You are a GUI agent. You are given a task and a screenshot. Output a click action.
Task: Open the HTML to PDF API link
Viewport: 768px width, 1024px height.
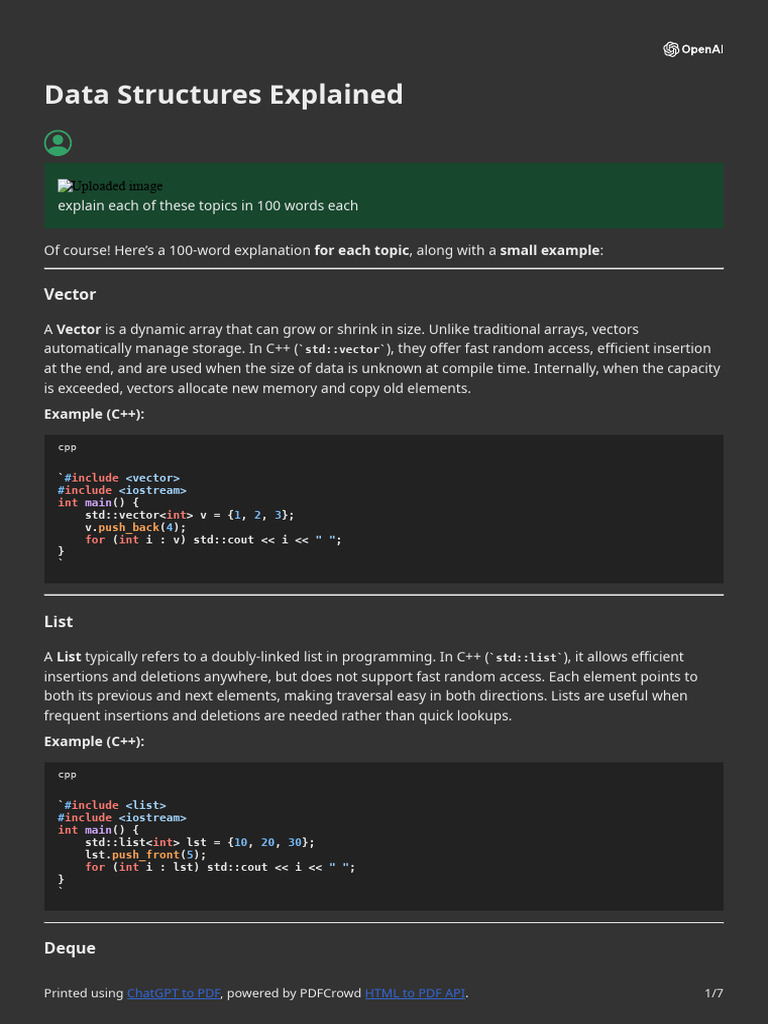415,993
